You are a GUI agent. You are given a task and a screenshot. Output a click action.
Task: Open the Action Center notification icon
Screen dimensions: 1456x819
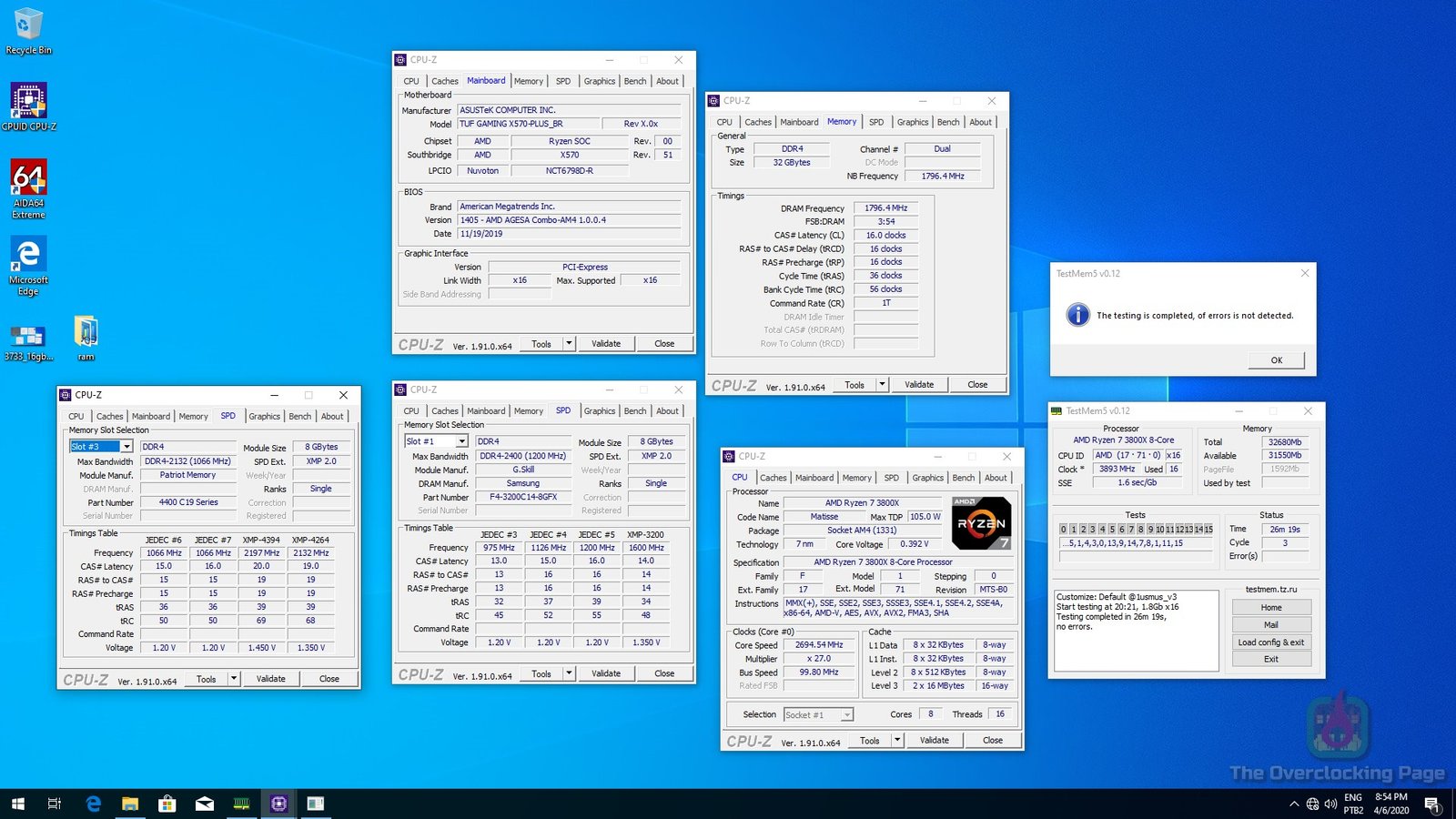pyautogui.click(x=1431, y=804)
